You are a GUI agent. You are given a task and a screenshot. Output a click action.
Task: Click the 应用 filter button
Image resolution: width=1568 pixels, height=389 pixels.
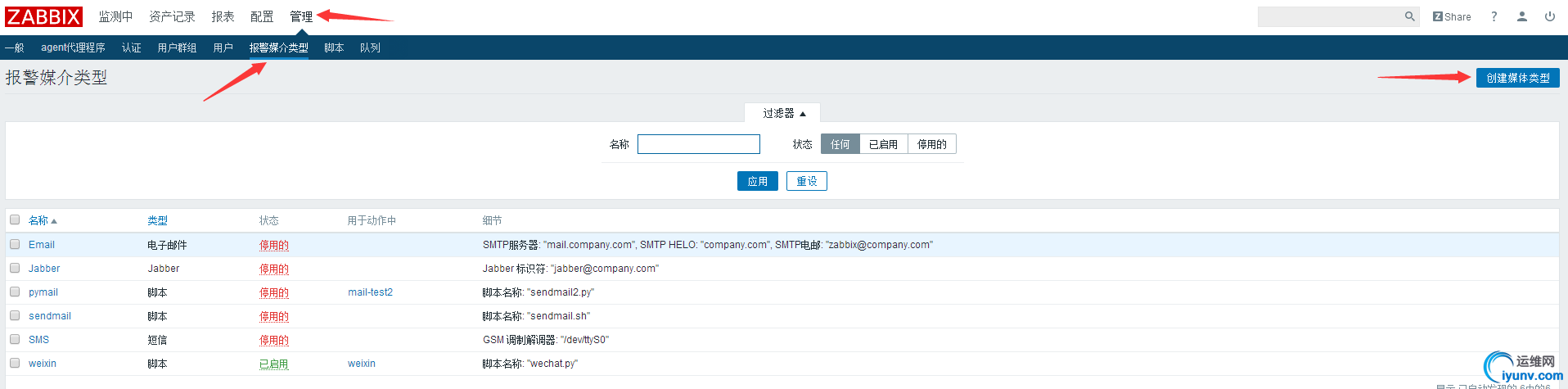[758, 181]
